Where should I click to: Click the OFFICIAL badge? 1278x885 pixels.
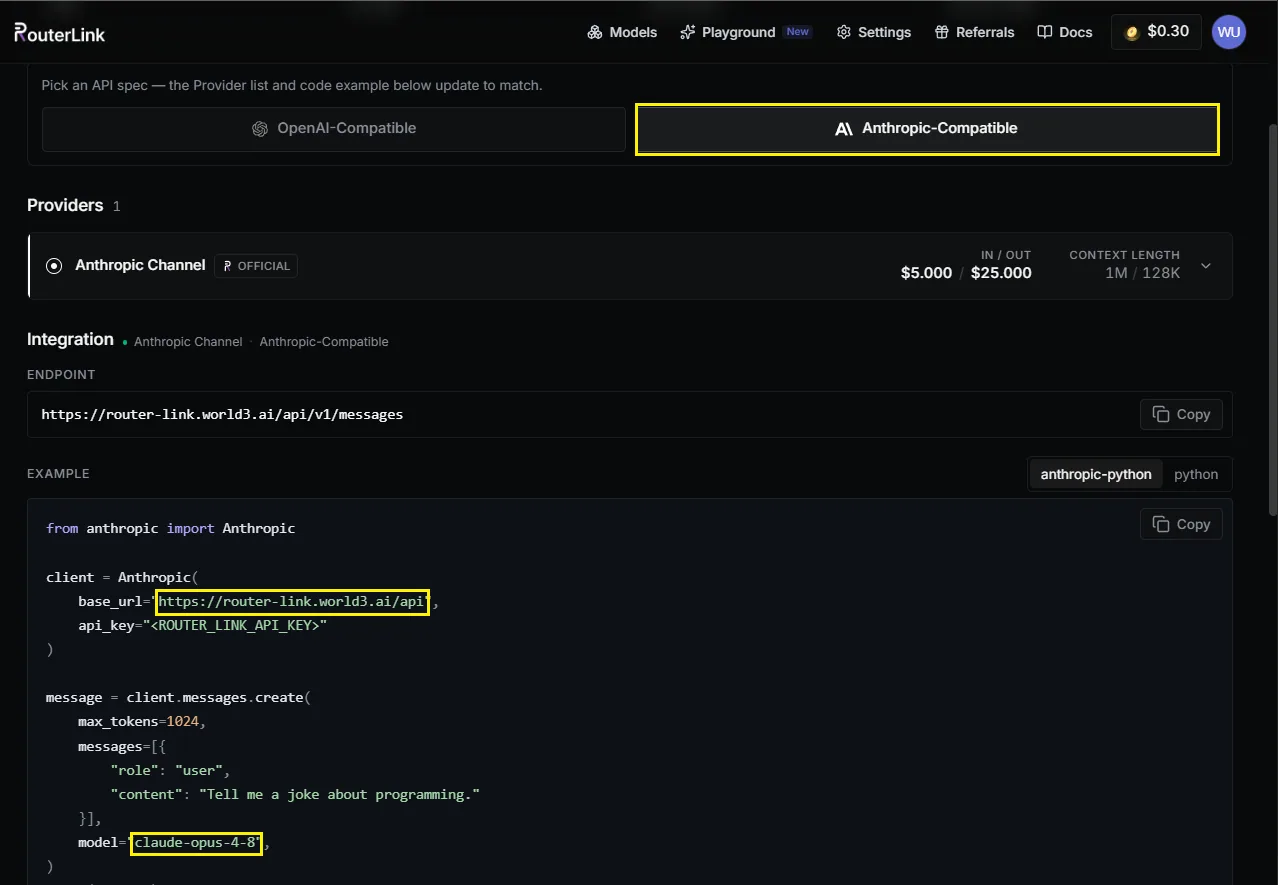point(256,266)
